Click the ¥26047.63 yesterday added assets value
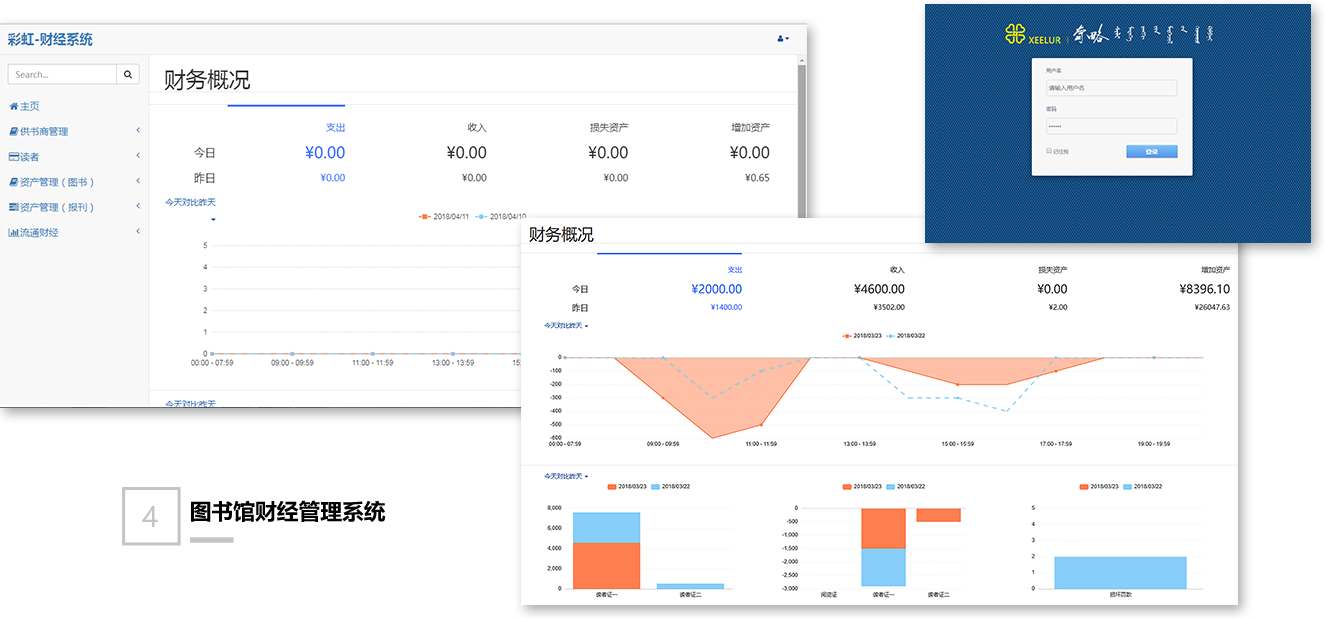The width and height of the screenshot is (1326, 618). [x=1212, y=308]
